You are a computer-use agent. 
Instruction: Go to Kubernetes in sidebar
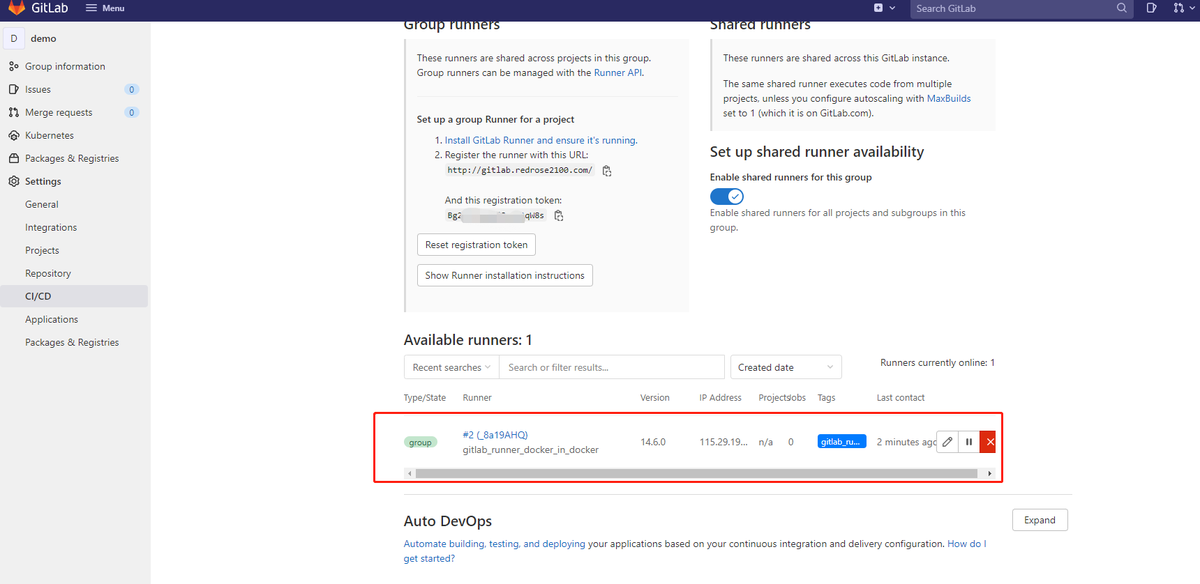pyautogui.click(x=49, y=135)
